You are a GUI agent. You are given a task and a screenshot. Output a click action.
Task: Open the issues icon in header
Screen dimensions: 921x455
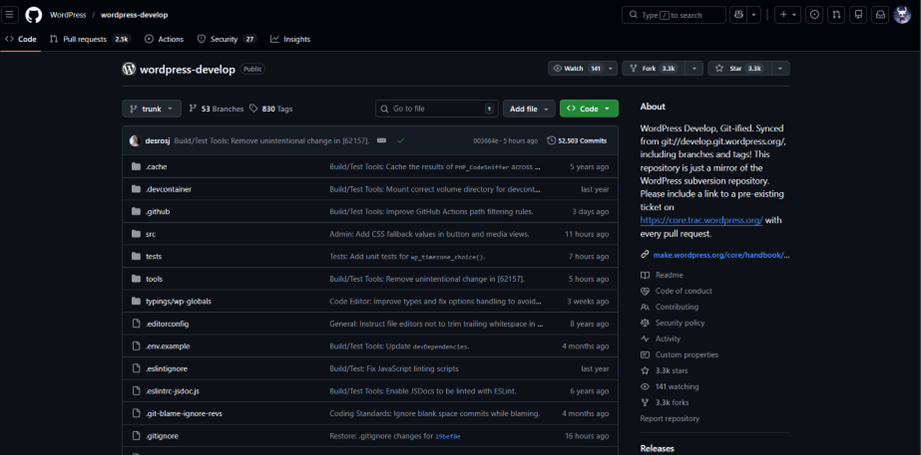pos(814,15)
